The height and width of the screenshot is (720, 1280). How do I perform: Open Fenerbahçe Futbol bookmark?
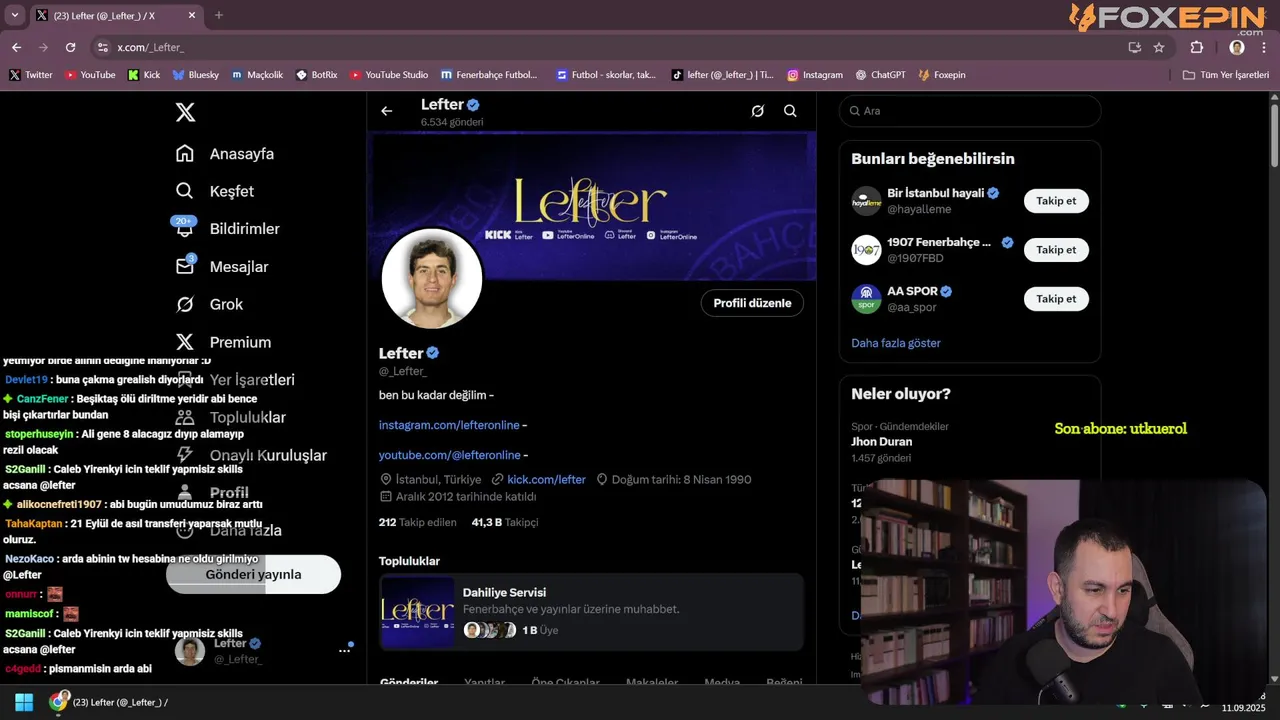pyautogui.click(x=489, y=75)
